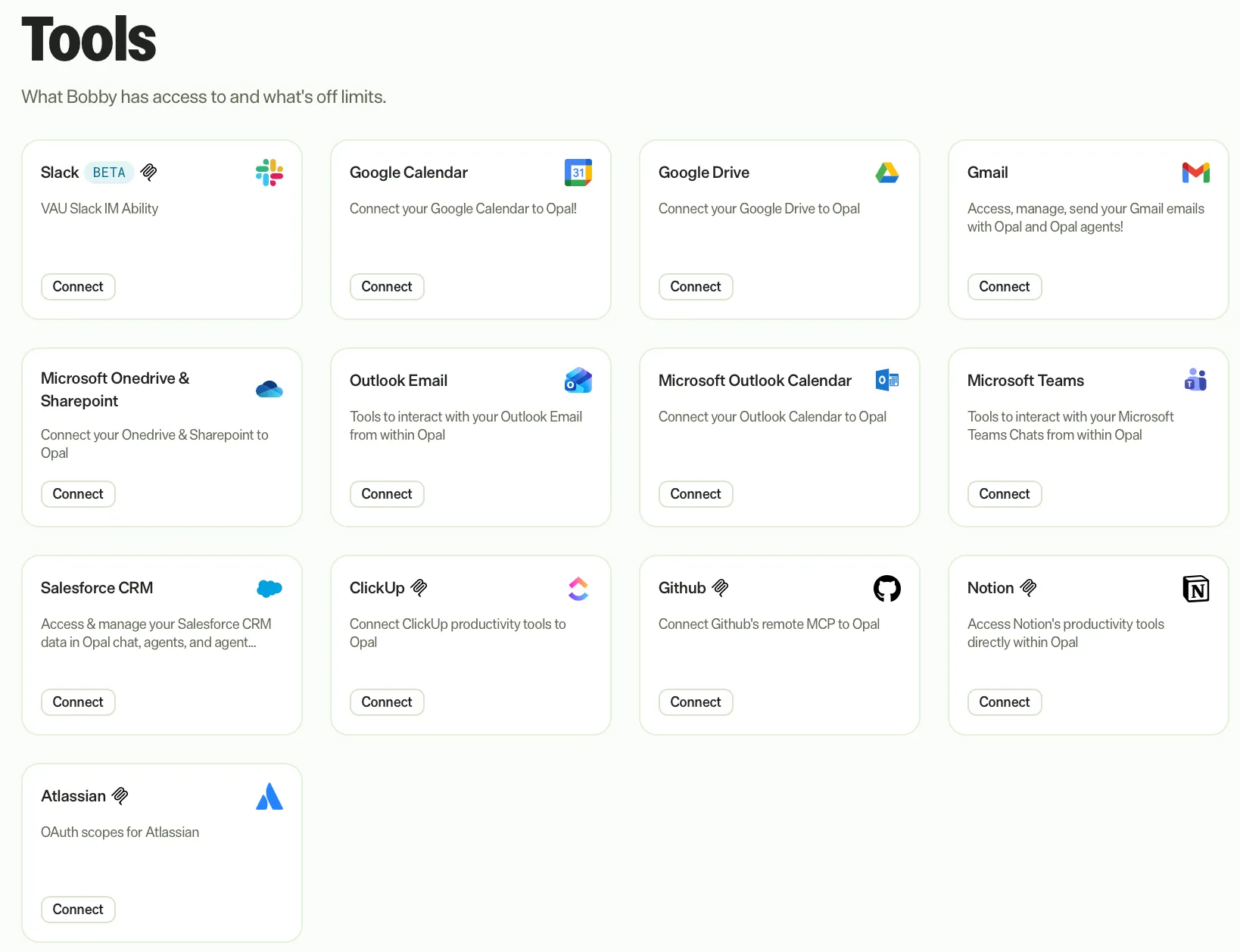Click 'VAU Slack IM Ability' description

coord(99,209)
